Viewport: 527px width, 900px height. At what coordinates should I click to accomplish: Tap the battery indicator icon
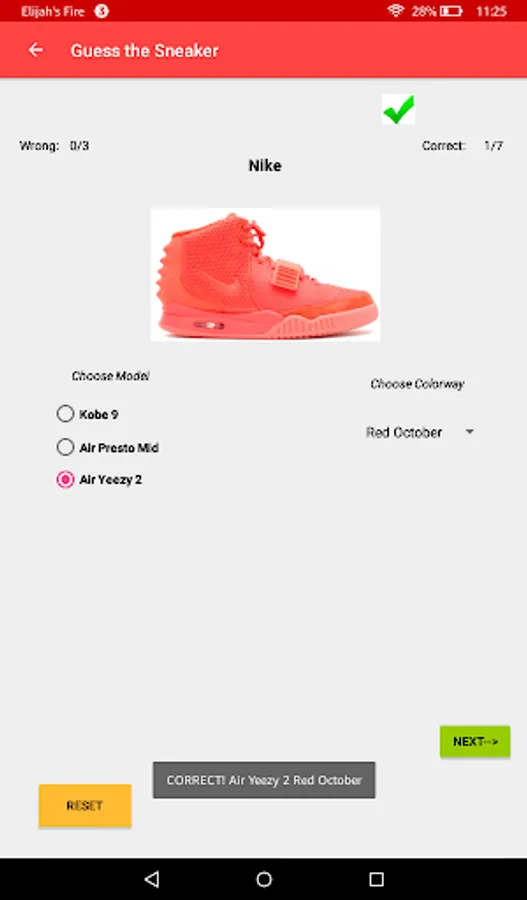tap(451, 11)
